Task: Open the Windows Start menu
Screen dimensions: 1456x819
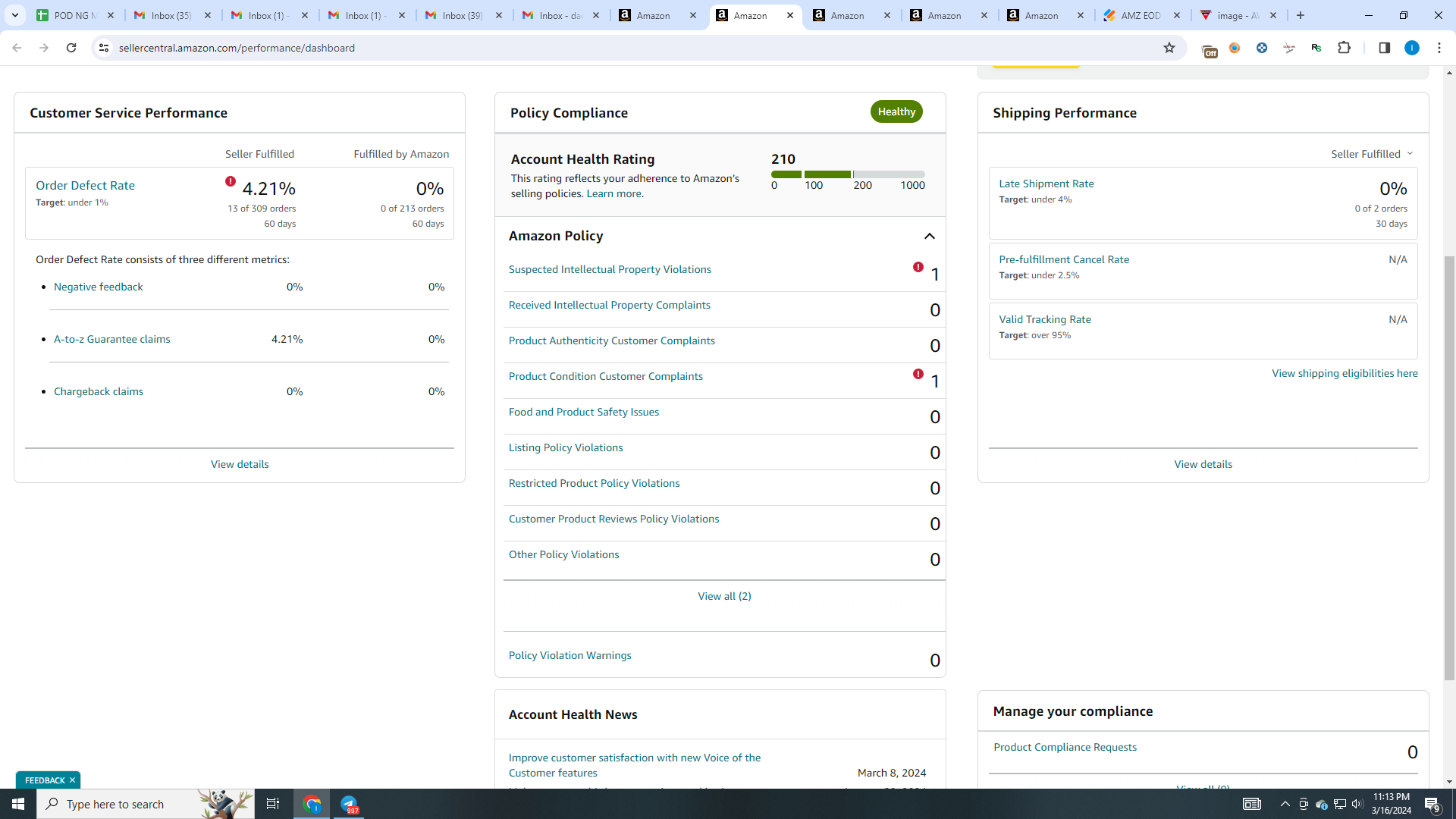Action: (18, 804)
